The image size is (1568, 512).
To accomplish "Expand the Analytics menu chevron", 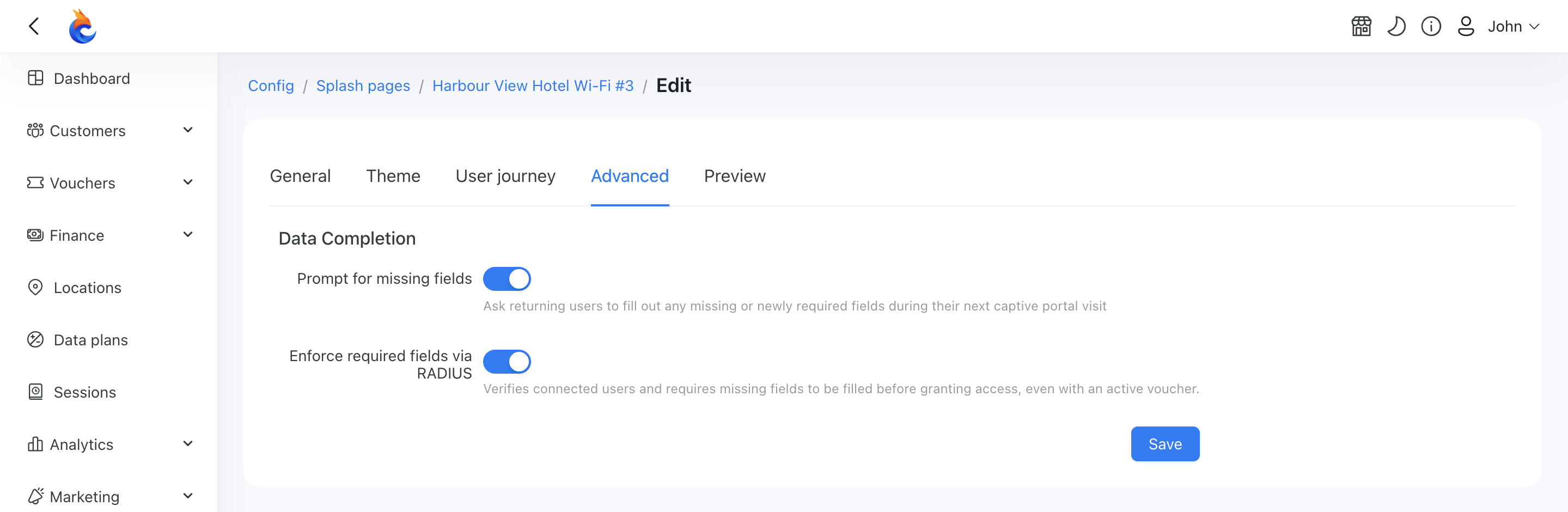I will point(188,443).
